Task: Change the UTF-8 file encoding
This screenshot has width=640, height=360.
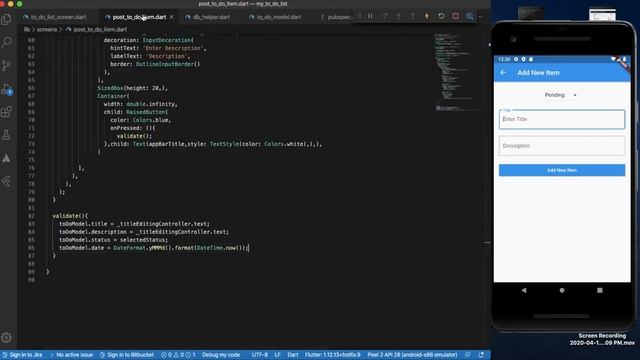Action: point(260,355)
